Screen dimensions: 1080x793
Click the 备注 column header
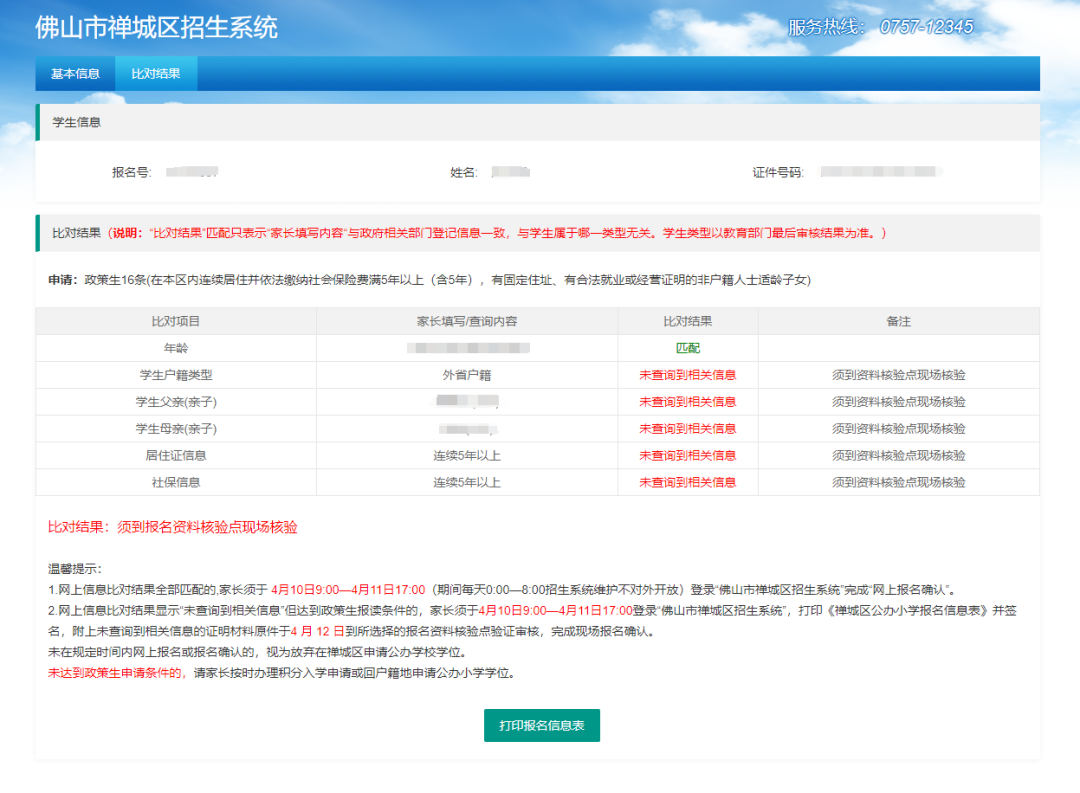click(898, 321)
